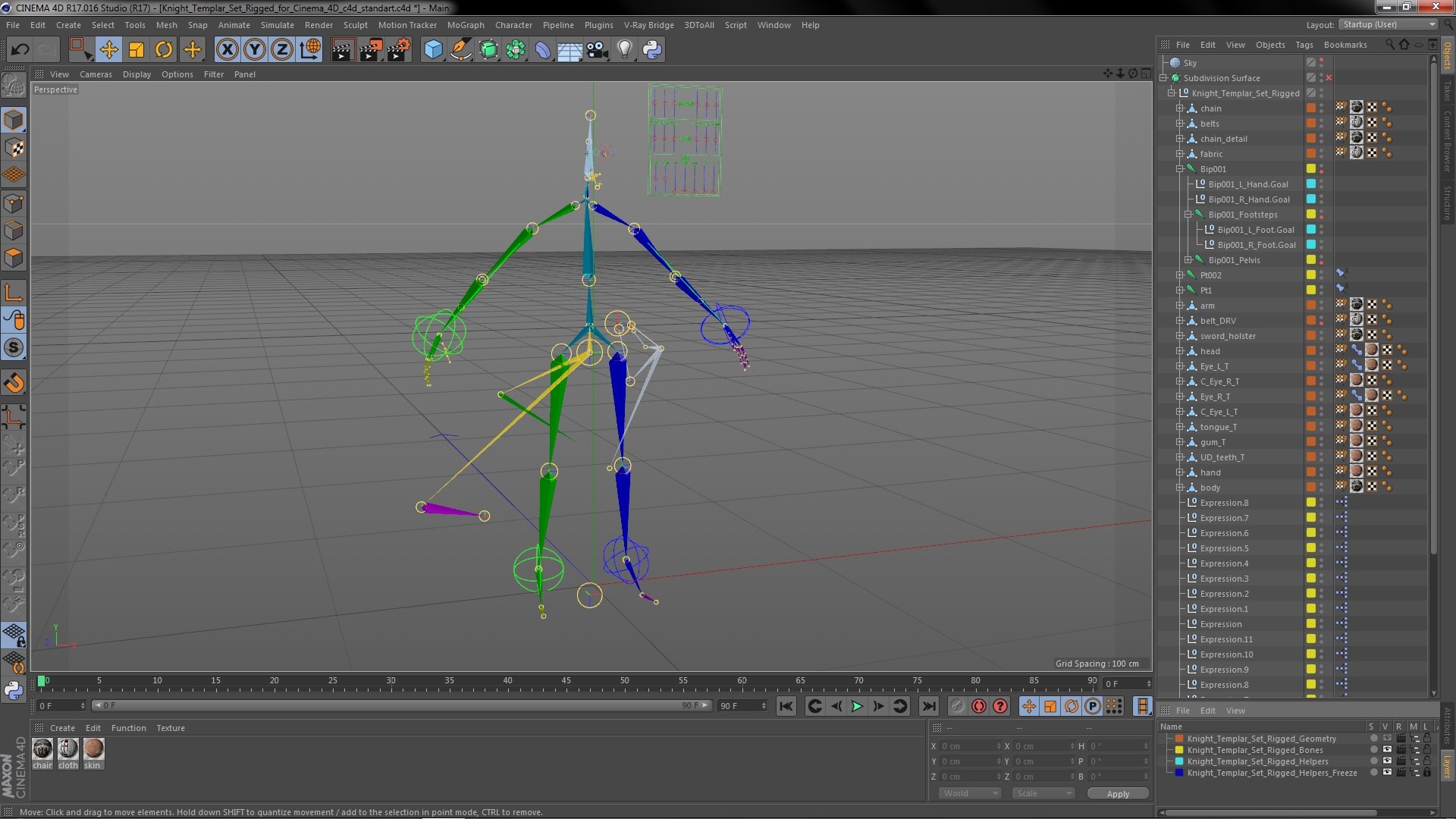Image resolution: width=1456 pixels, height=819 pixels.
Task: Go to start of animation button
Action: click(786, 707)
